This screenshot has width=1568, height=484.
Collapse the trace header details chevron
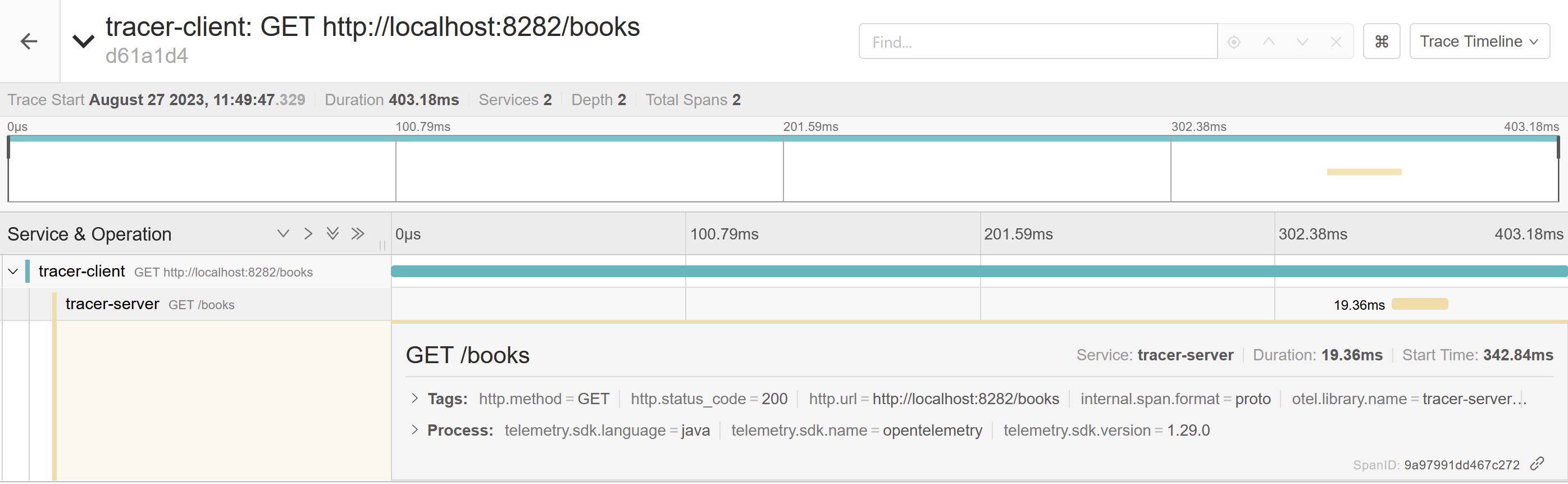83,42
